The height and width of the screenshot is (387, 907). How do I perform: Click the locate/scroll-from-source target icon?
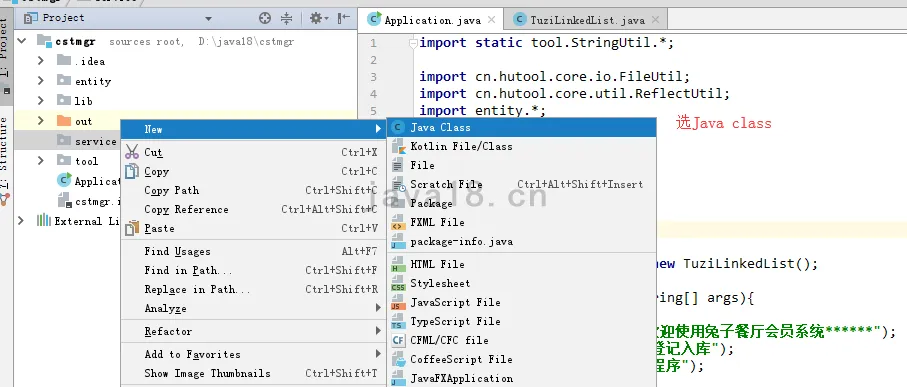tap(265, 19)
